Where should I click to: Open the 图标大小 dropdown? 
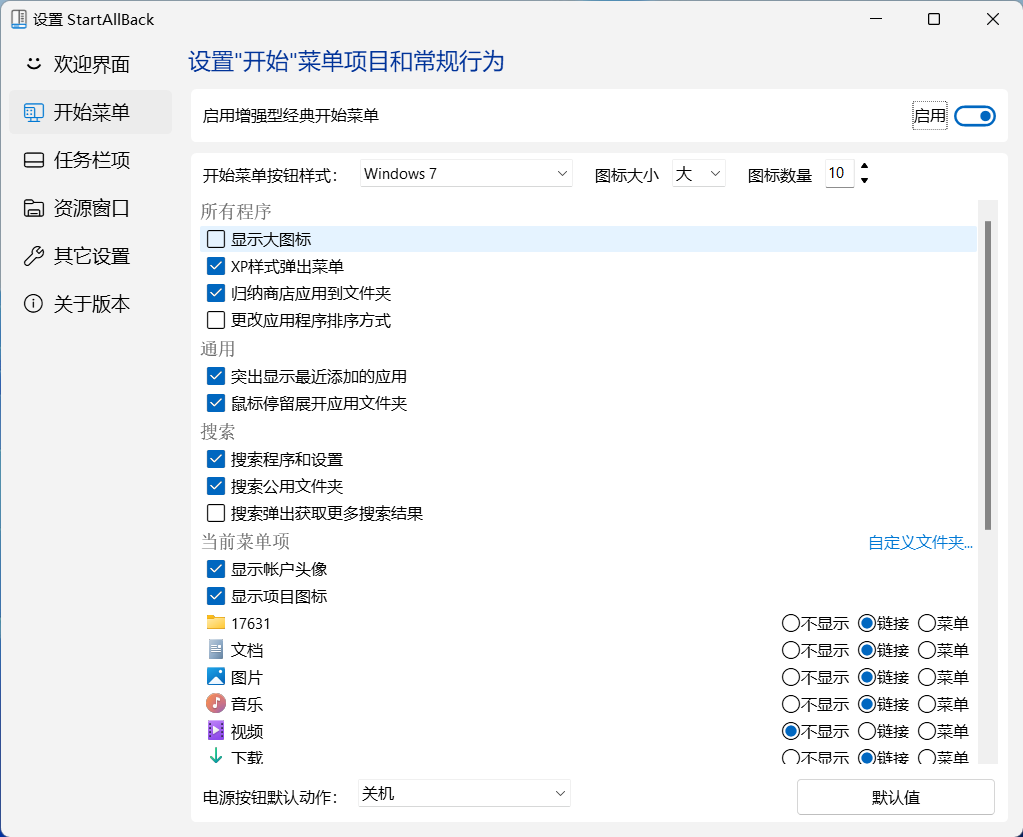point(698,174)
